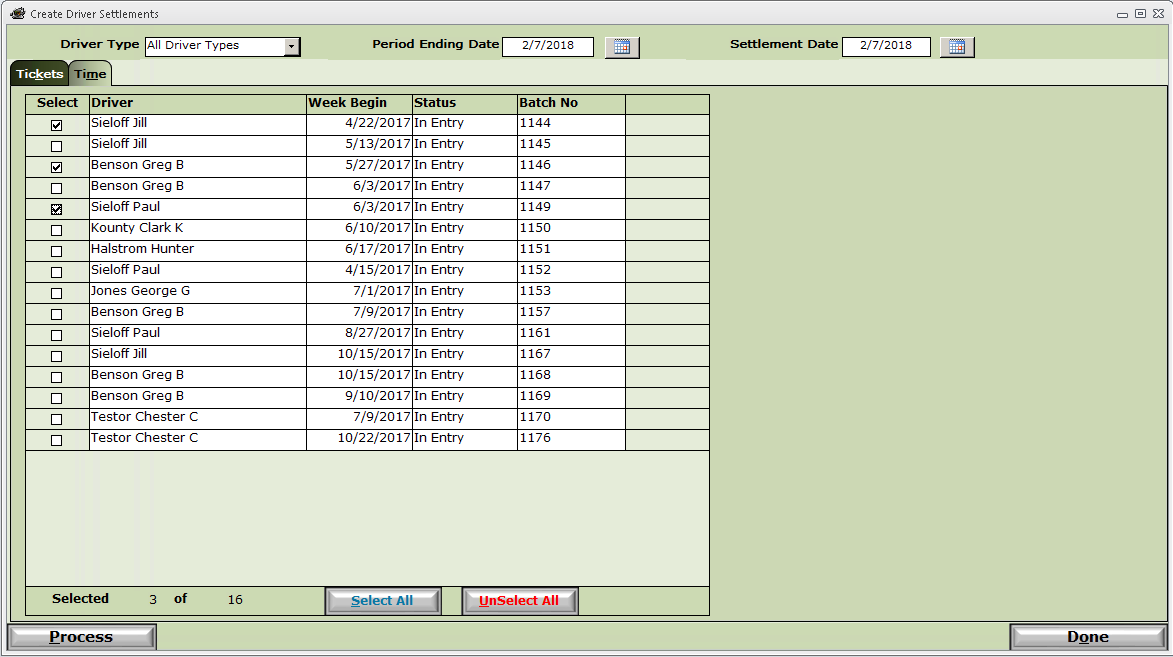Start processing with the Process button
The height and width of the screenshot is (657, 1173).
pyautogui.click(x=82, y=637)
